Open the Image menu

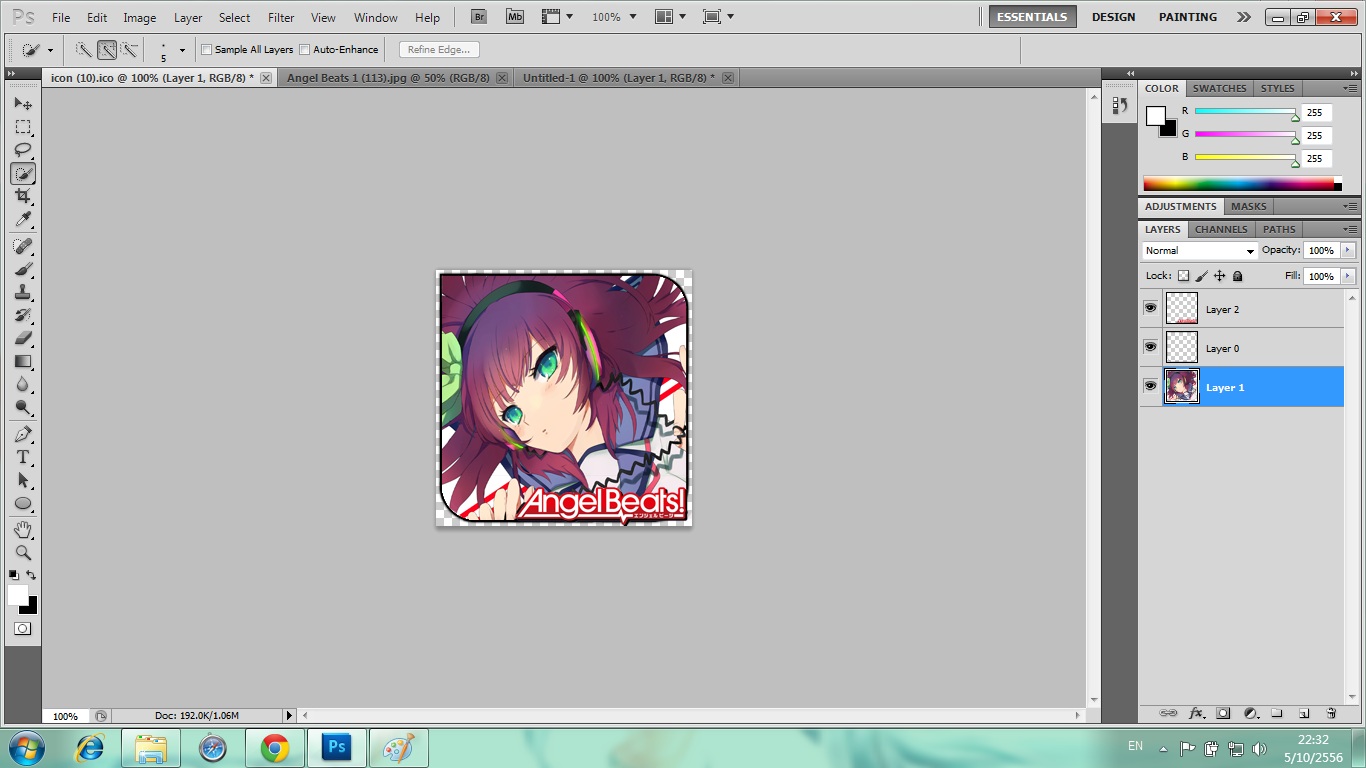click(x=140, y=17)
